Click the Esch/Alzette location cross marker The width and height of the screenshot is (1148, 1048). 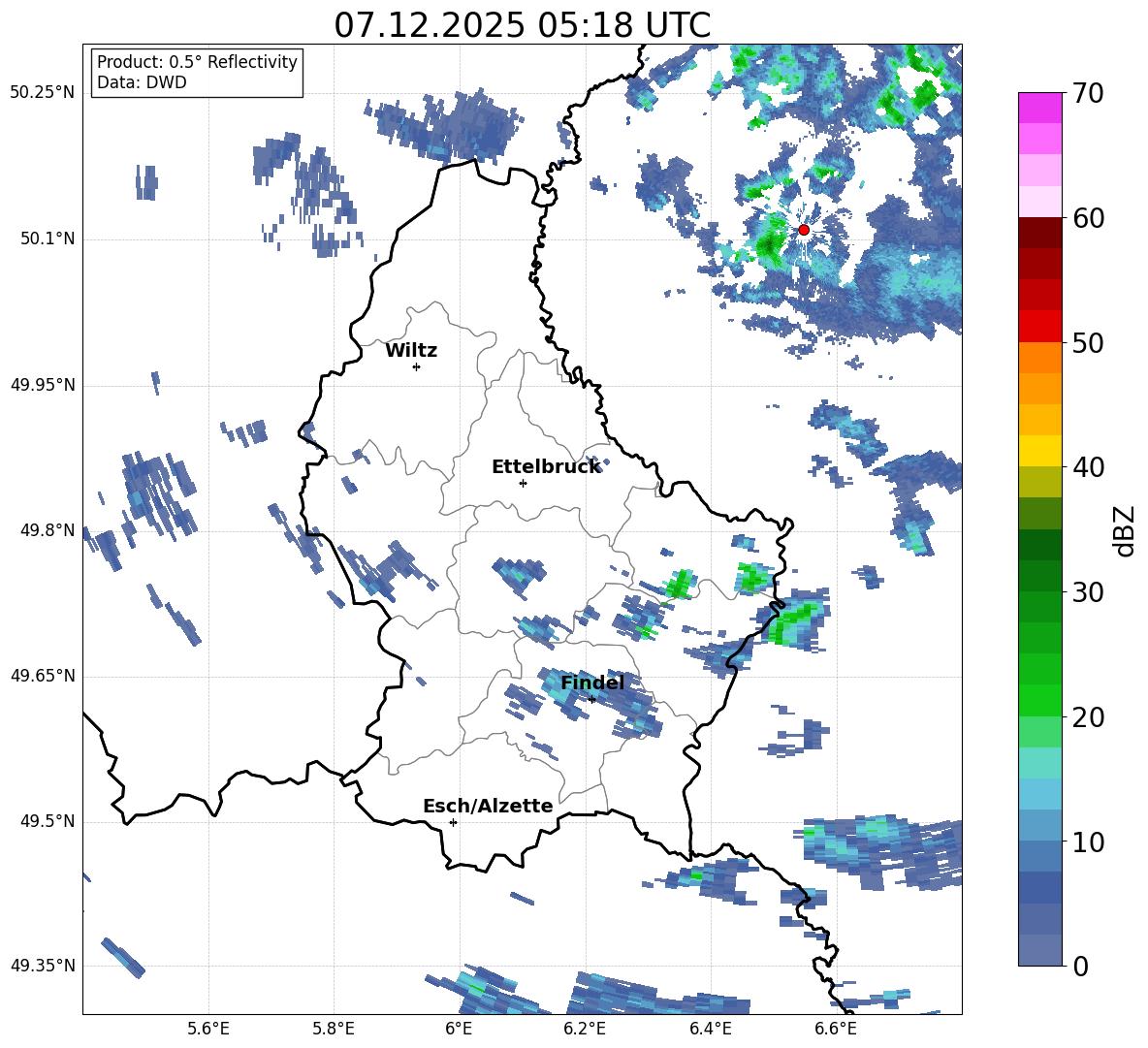(x=453, y=822)
